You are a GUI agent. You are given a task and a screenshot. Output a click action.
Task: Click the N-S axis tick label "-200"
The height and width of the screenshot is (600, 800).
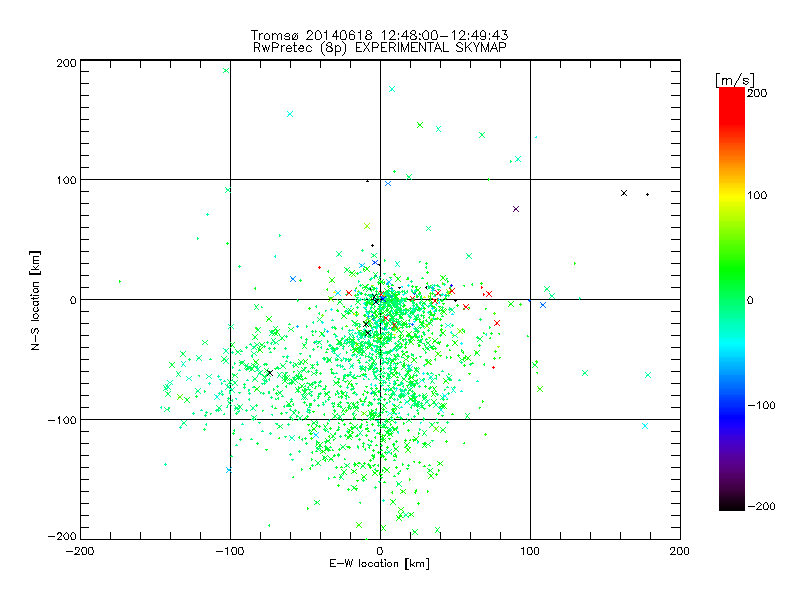click(x=62, y=536)
